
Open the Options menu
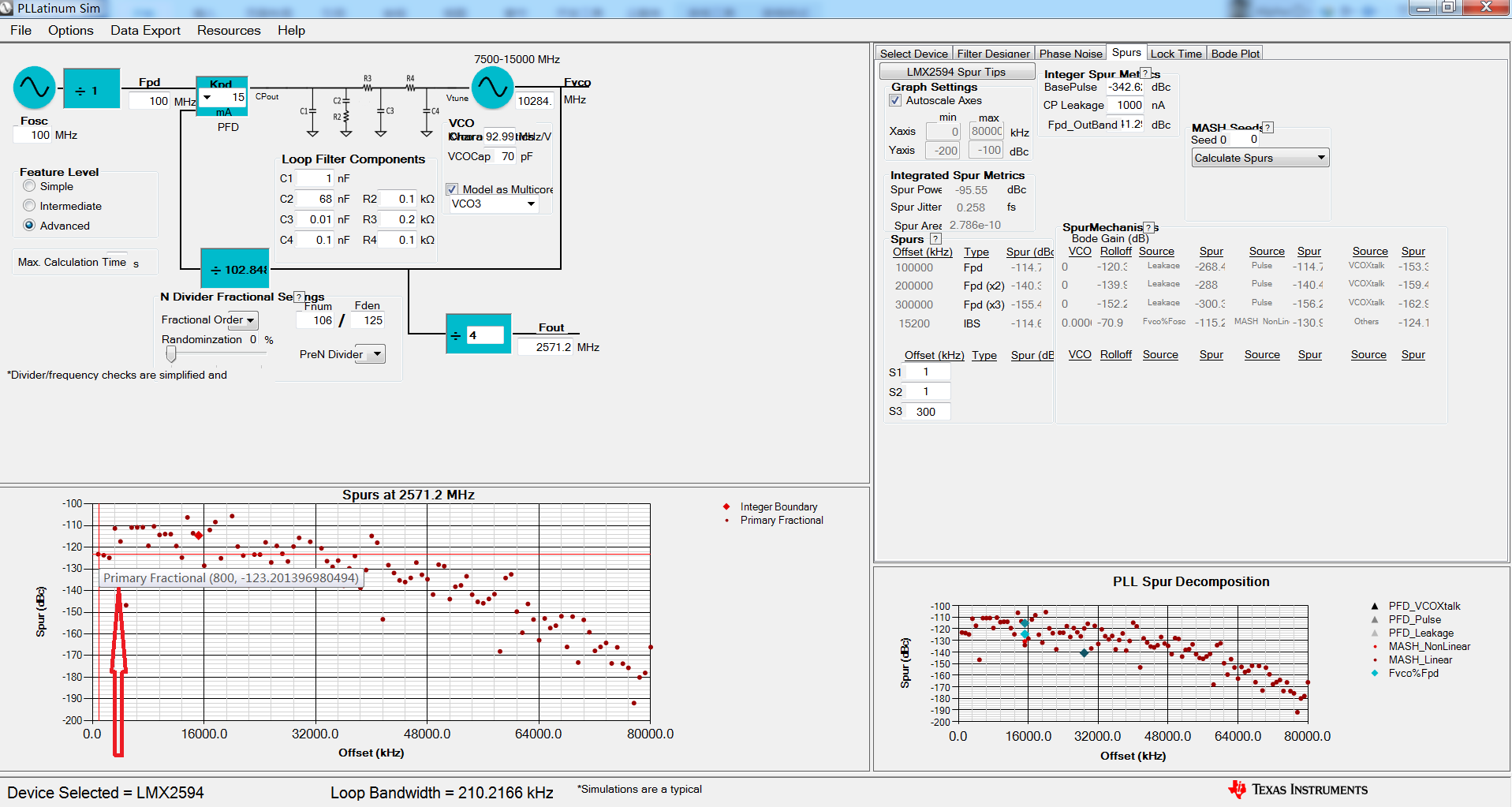(x=71, y=30)
